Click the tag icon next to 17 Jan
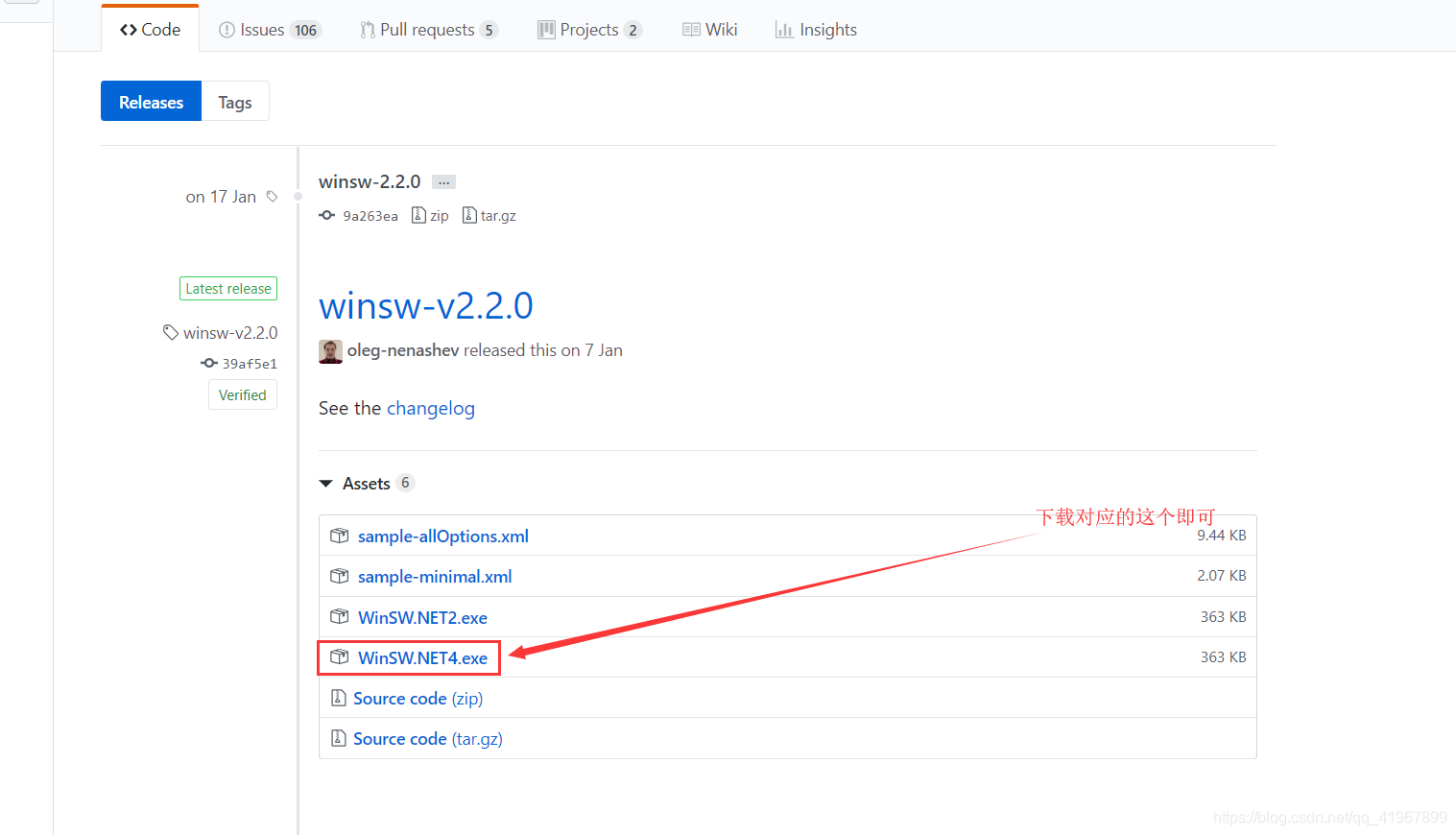Screen dimensions: 1456x835 click(273, 196)
